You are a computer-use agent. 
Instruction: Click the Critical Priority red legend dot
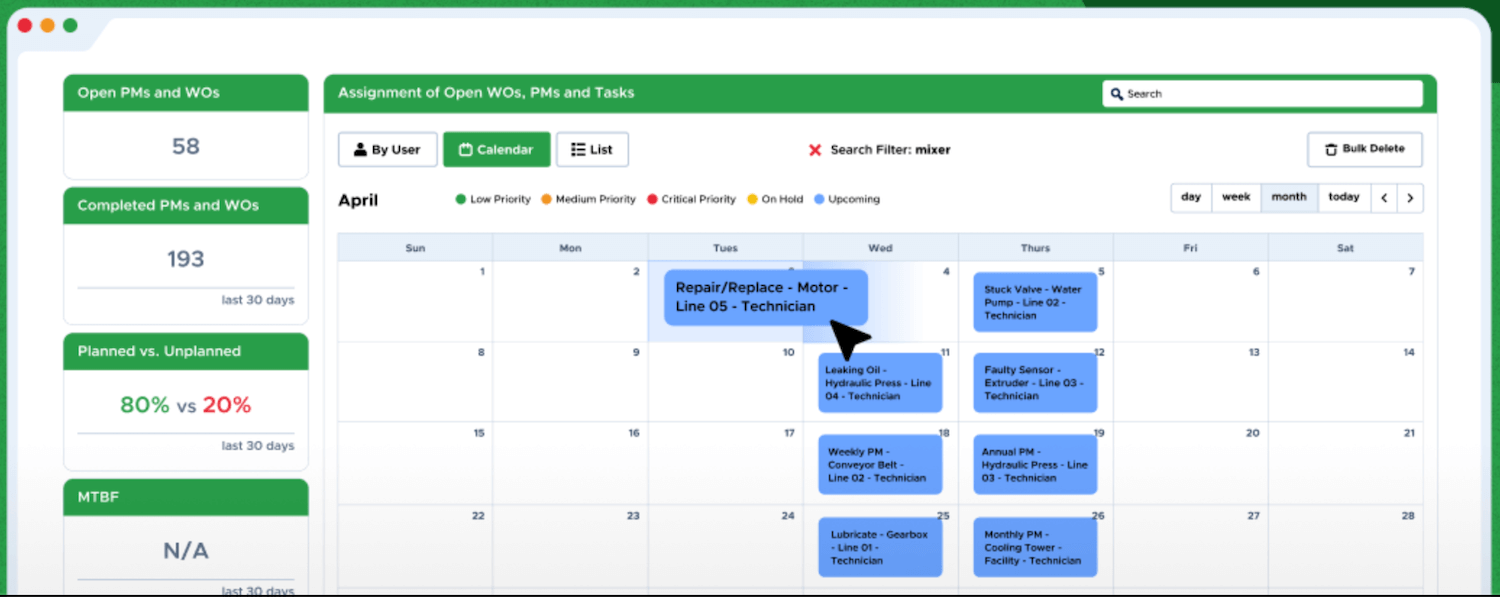[652, 199]
